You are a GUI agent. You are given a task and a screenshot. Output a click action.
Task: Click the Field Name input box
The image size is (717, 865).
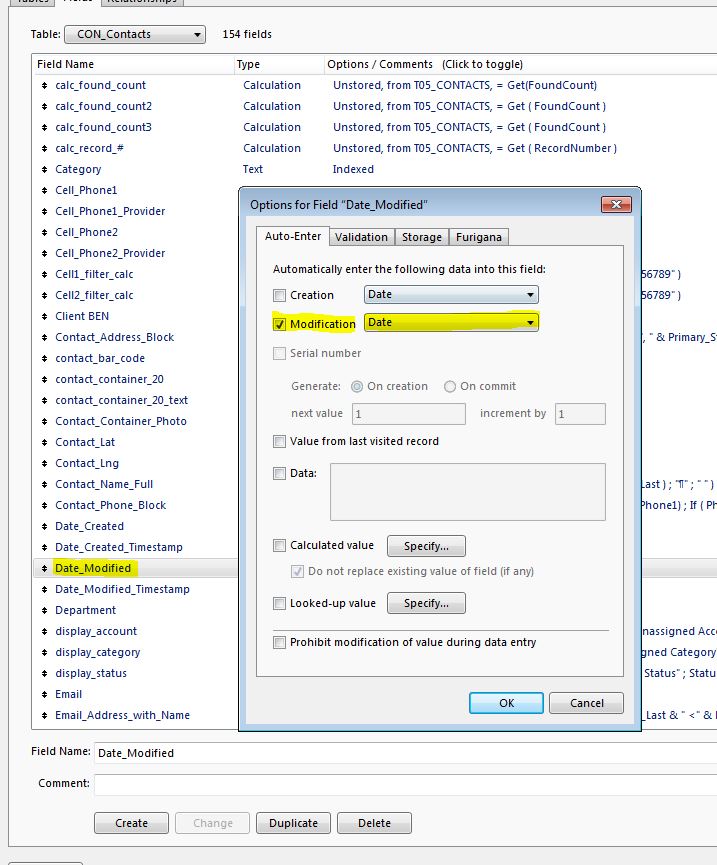coord(405,753)
